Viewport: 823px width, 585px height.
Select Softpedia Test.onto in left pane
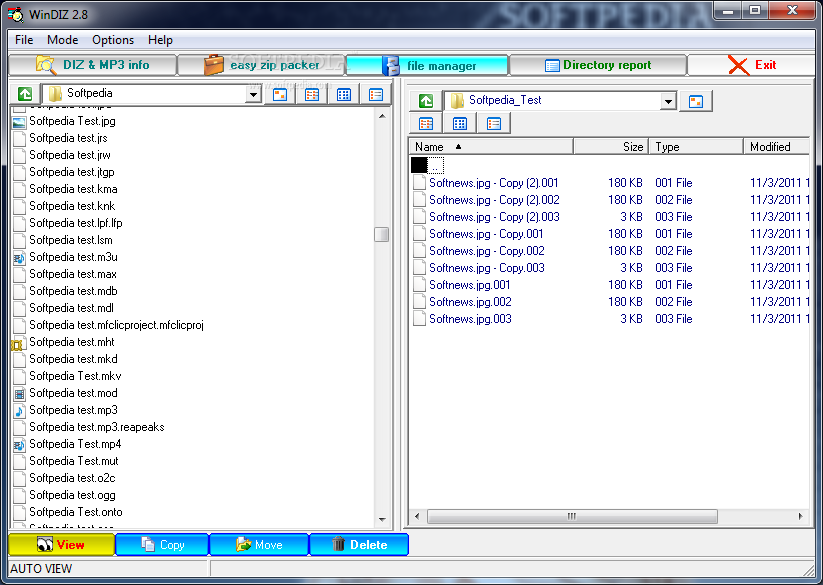(x=76, y=512)
